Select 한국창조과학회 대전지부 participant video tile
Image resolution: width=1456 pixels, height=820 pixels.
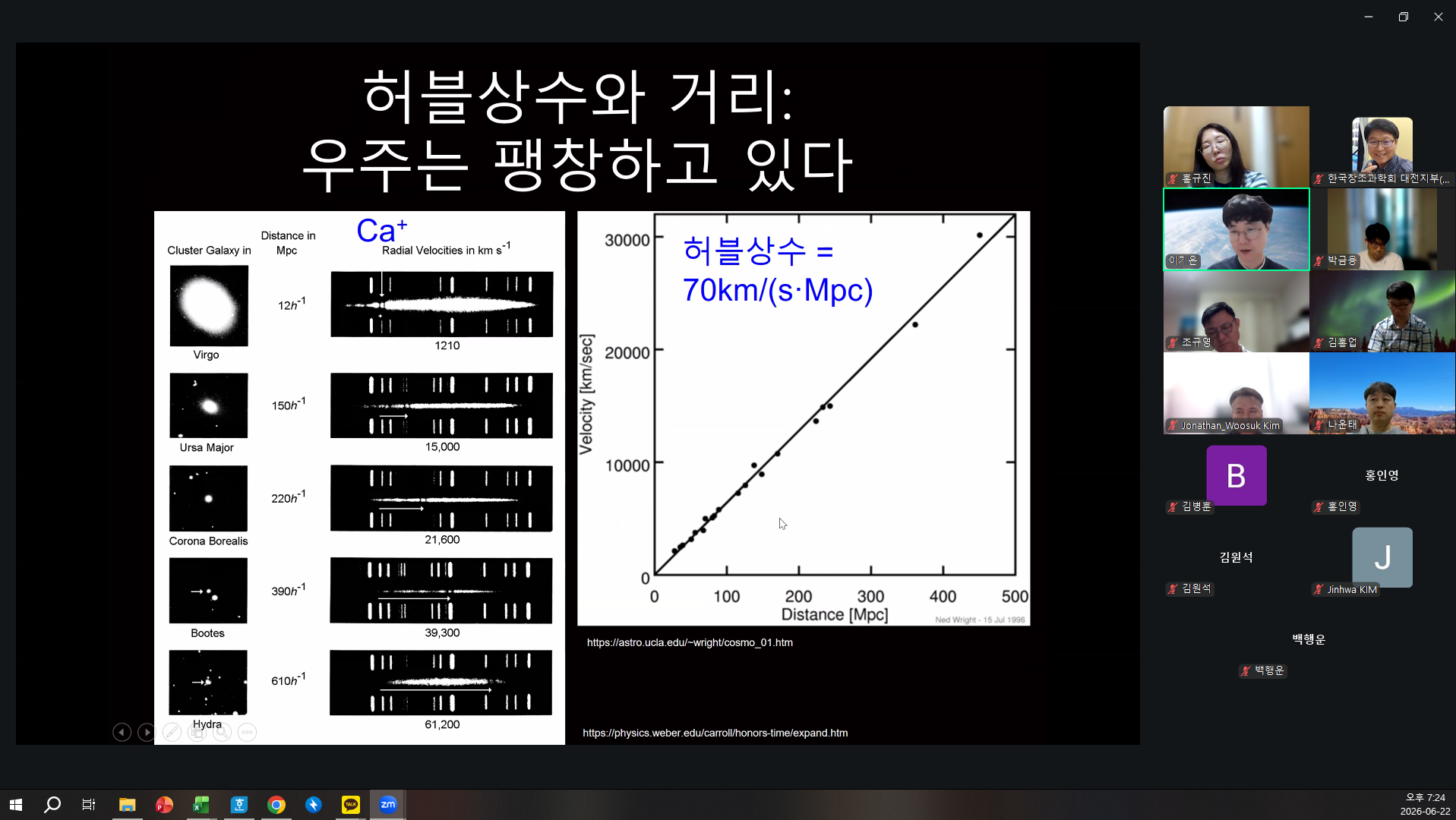pos(1382,147)
